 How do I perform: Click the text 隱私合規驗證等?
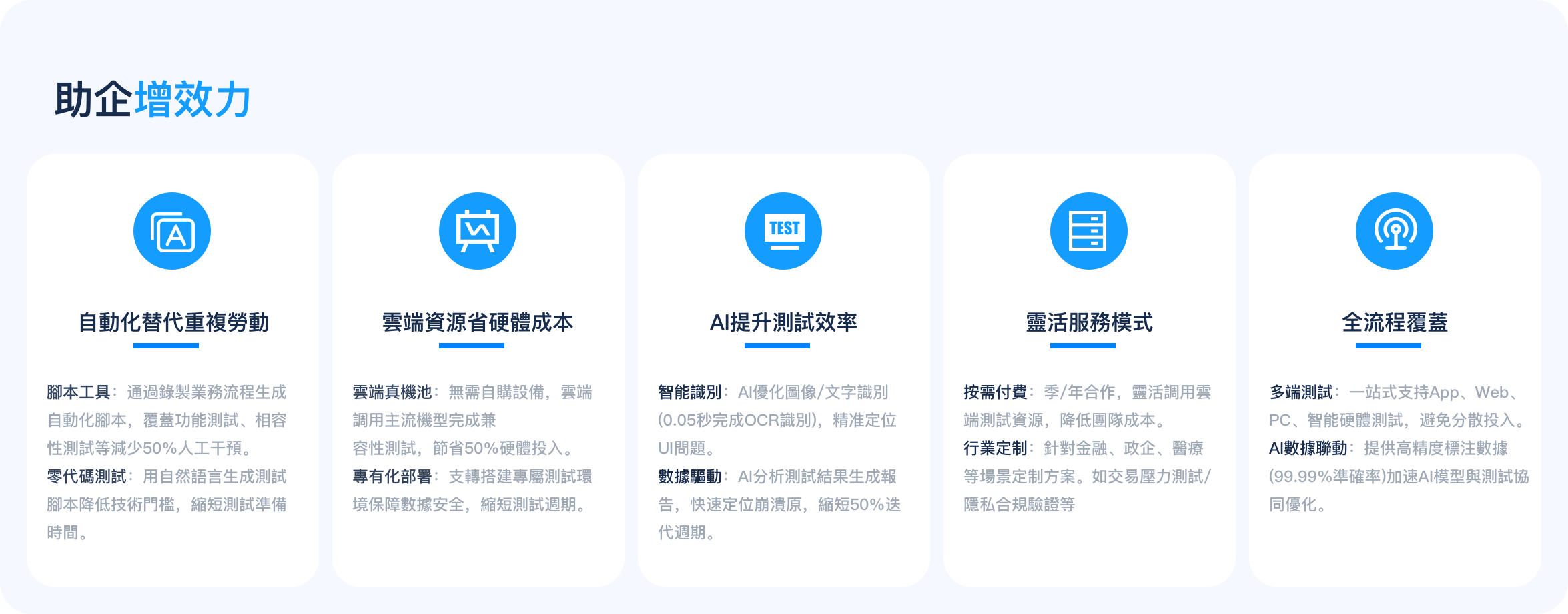tap(1020, 505)
